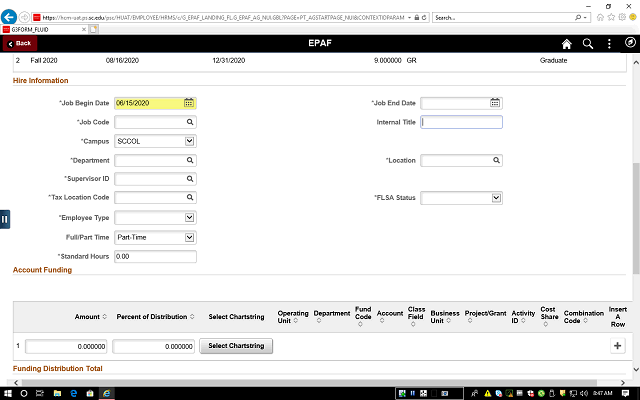640x400 pixels.
Task: Launch Edge from the taskbar
Action: (x=73, y=393)
